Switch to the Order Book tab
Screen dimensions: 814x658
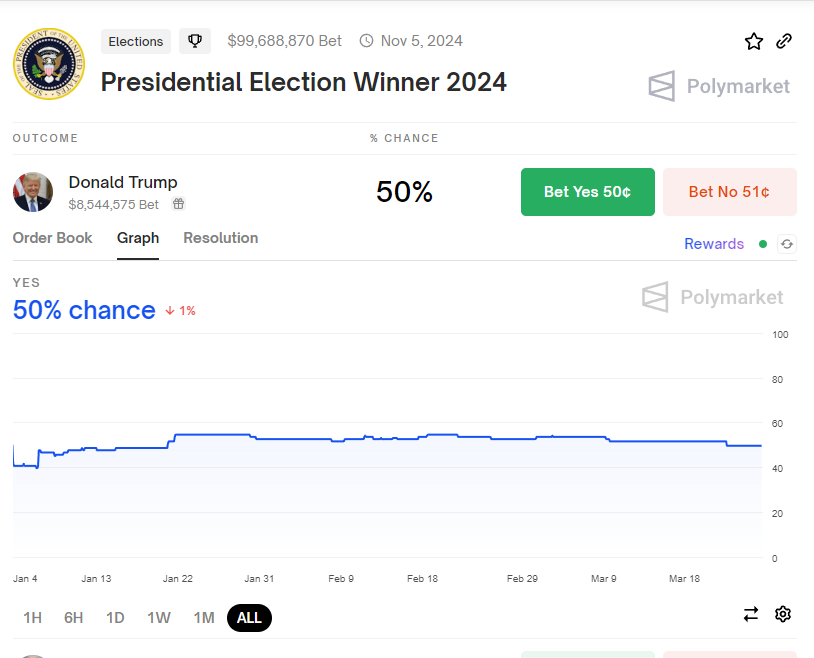pos(52,238)
